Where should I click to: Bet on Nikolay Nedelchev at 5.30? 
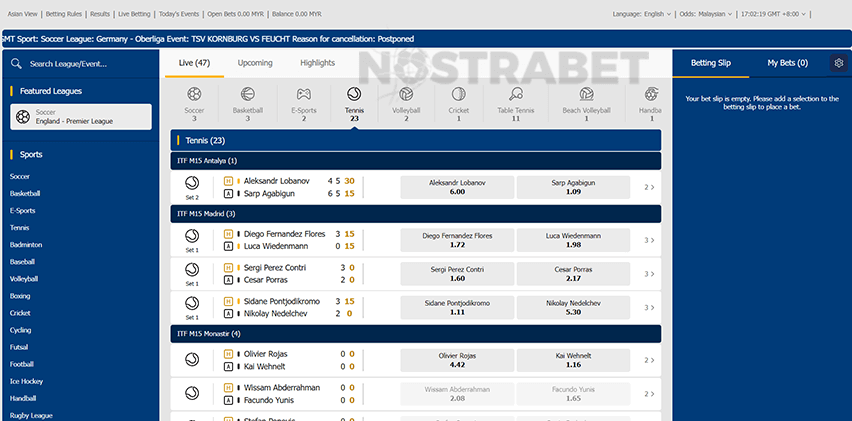[x=573, y=307]
